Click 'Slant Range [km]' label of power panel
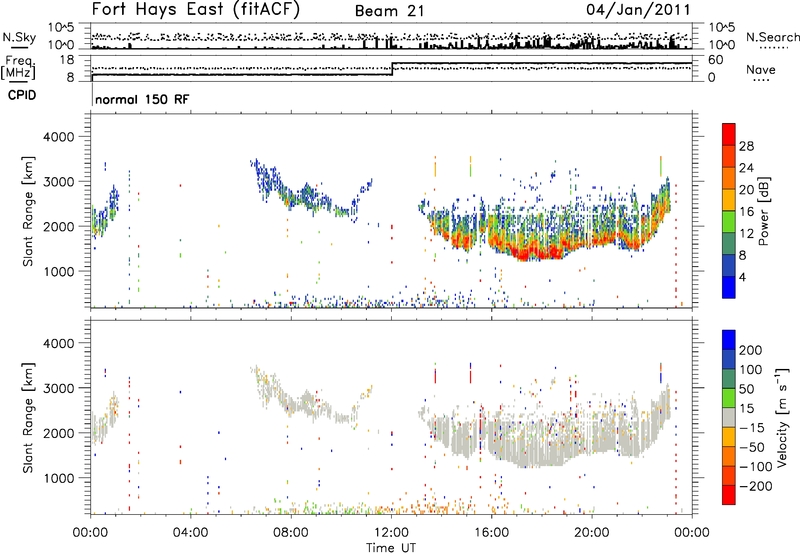This screenshot has height=554, width=800. [29, 211]
